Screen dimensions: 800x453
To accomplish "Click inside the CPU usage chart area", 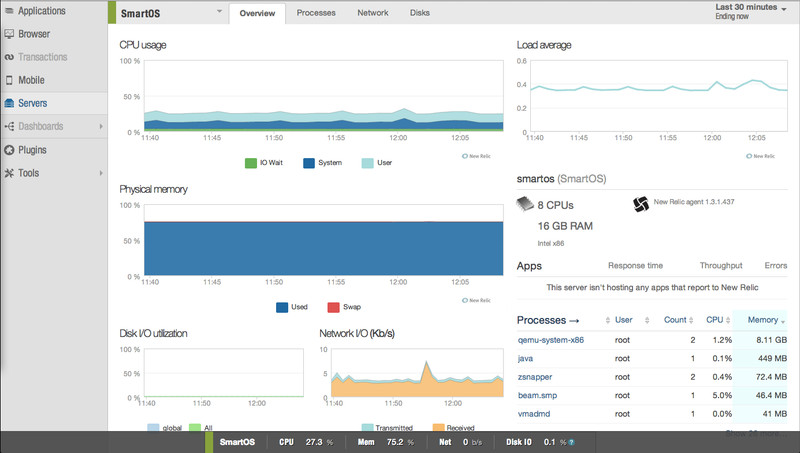I will pyautogui.click(x=323, y=96).
